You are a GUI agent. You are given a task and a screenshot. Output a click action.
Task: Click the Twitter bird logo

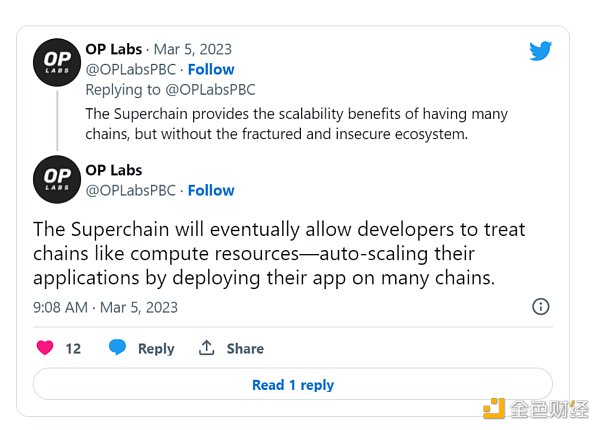541,51
